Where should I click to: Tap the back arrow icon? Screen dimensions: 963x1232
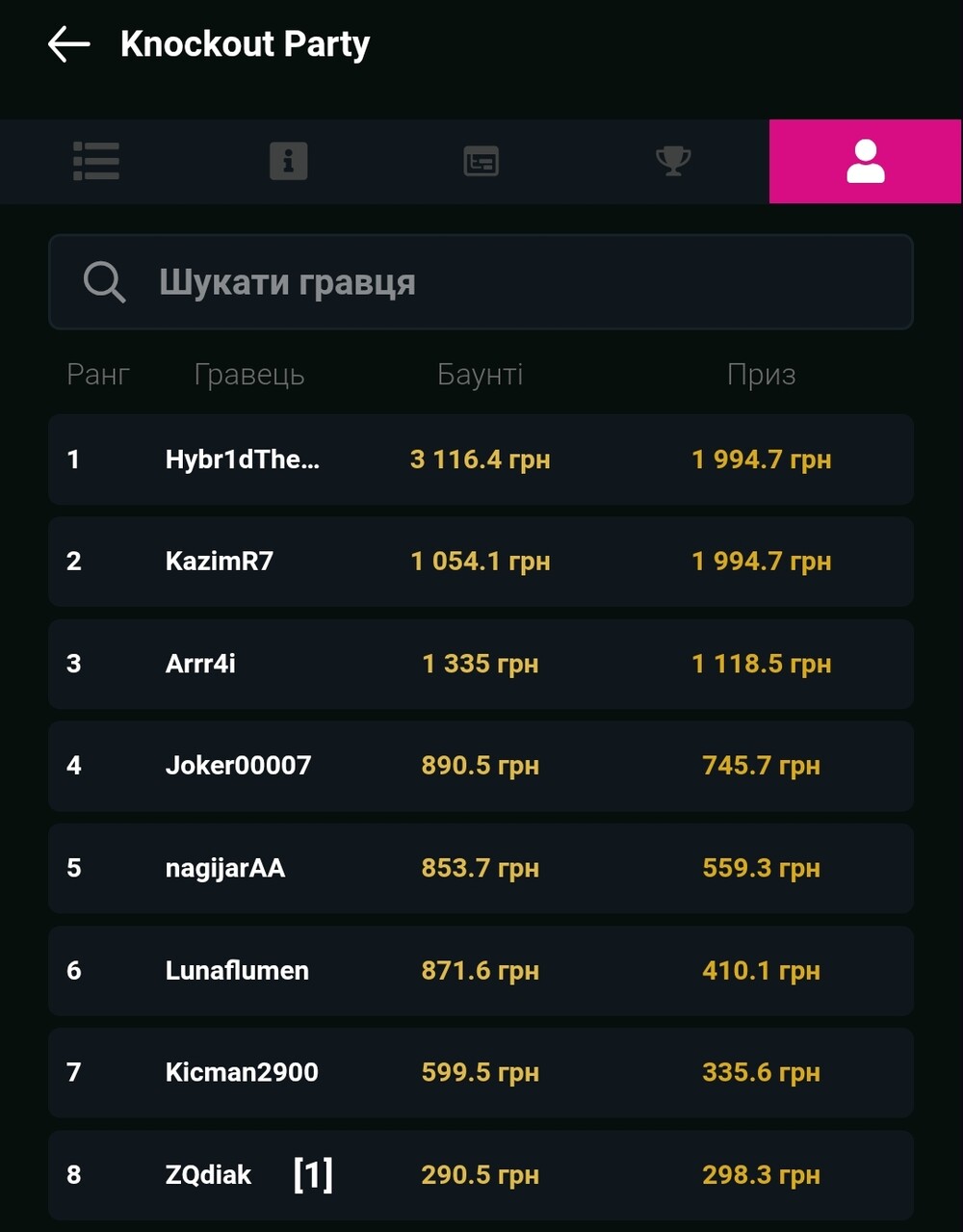point(68,44)
